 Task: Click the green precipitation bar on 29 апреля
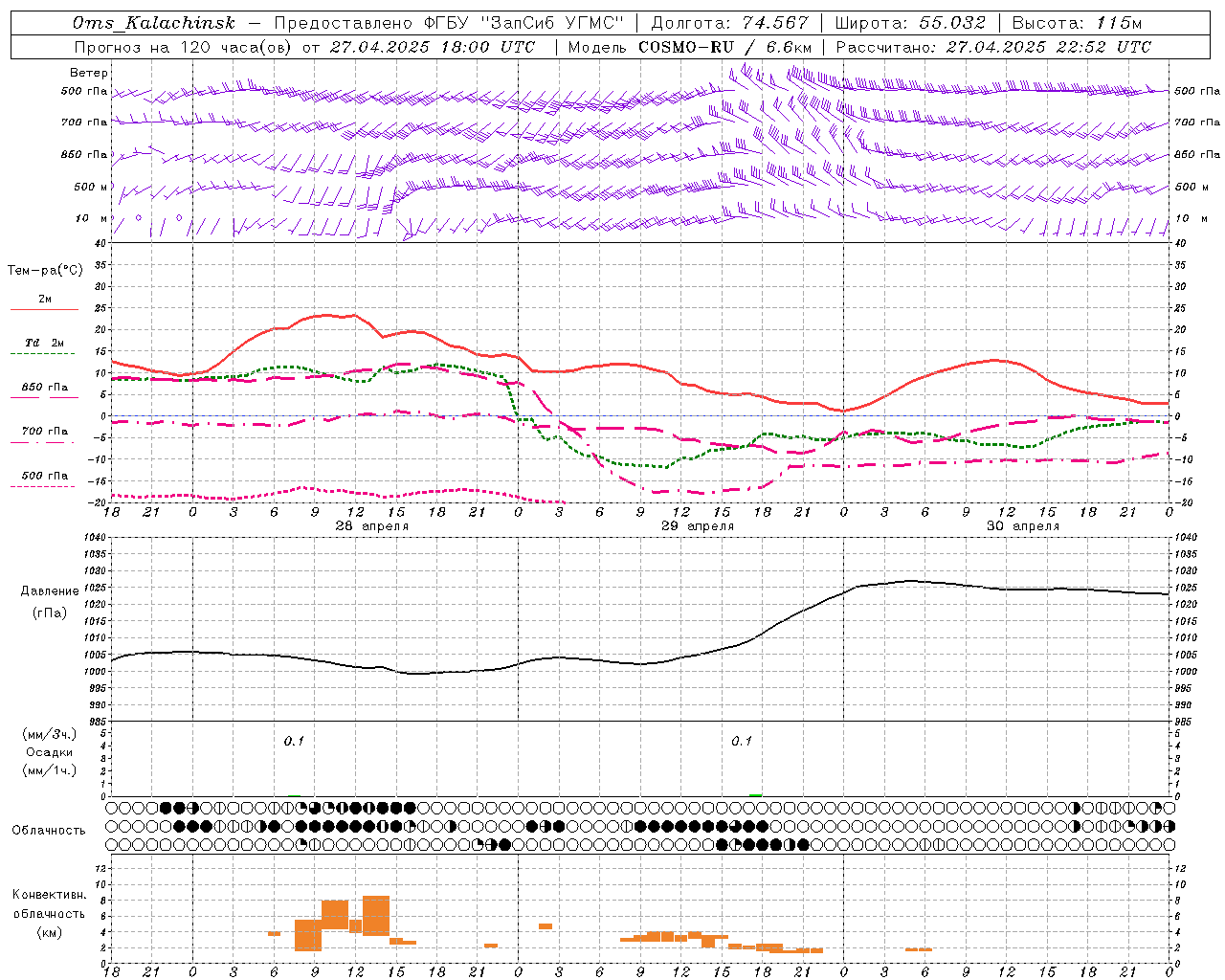[x=756, y=794]
